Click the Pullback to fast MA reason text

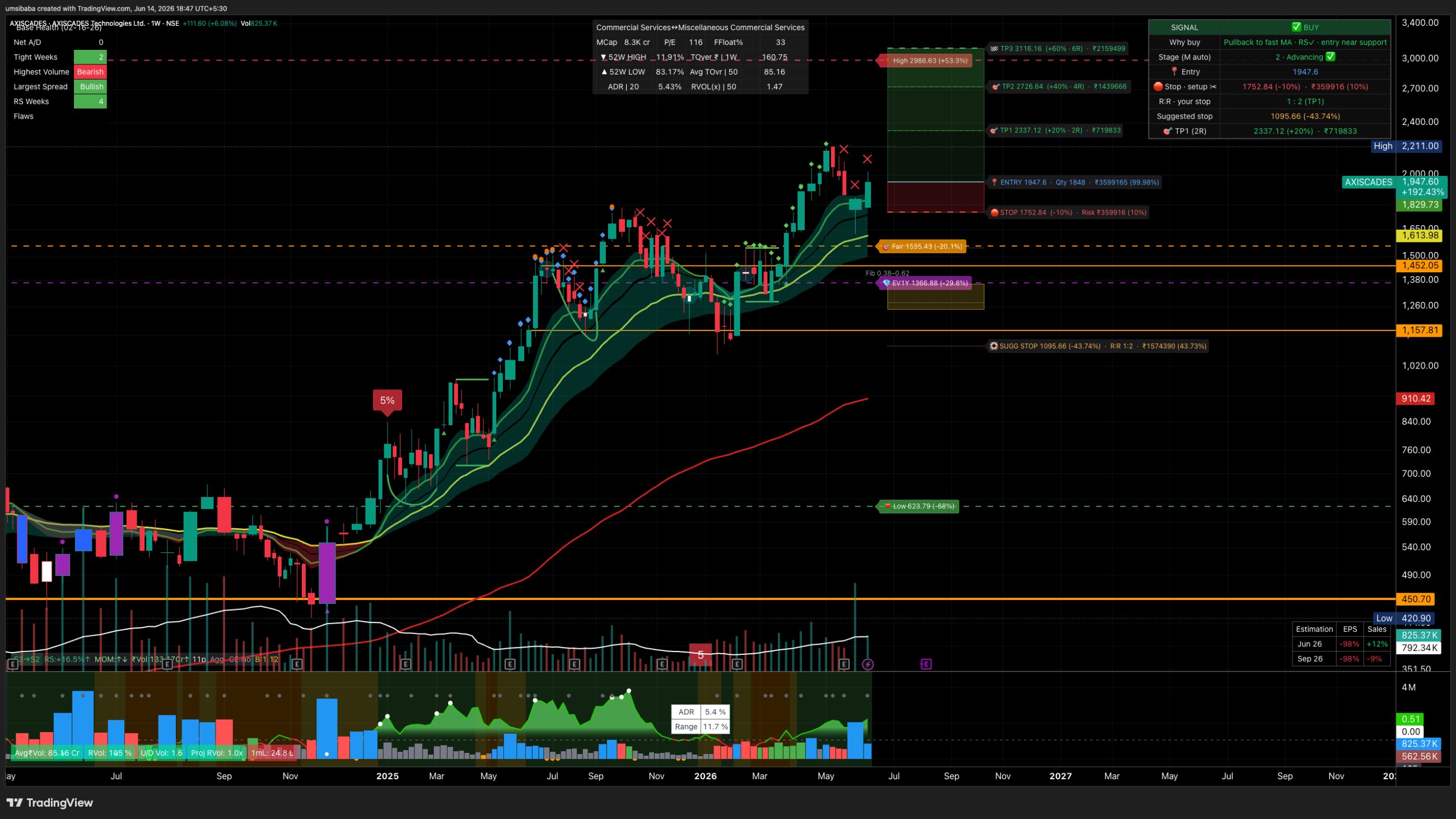pos(1305,43)
